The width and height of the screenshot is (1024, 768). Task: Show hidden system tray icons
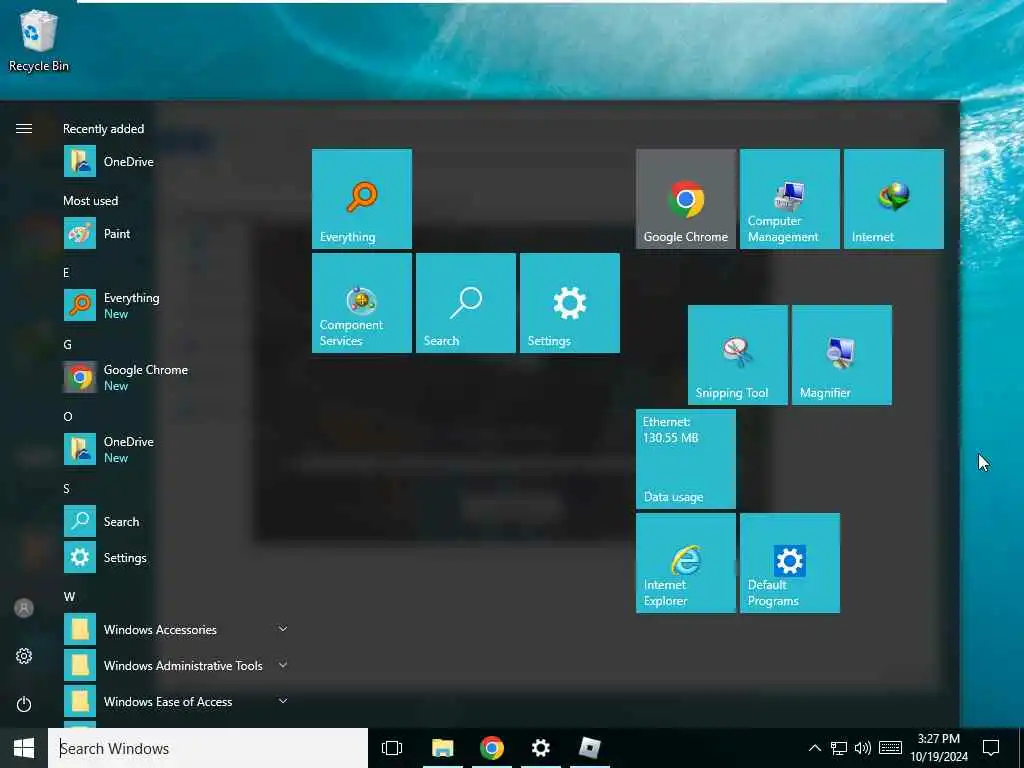814,748
